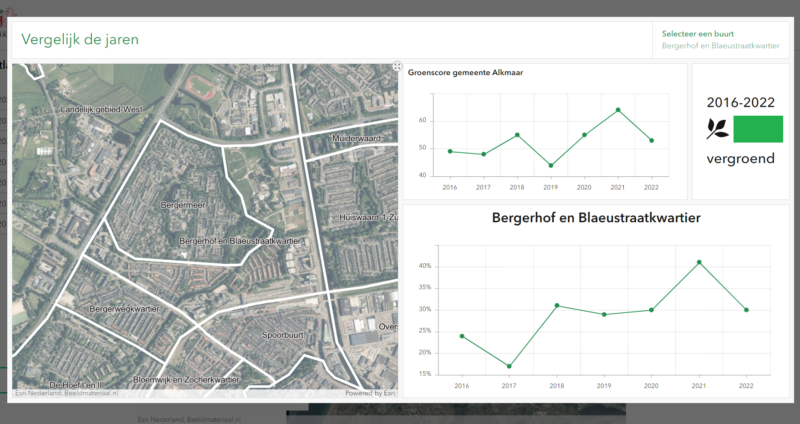
Task: Click 2021 data point in Bergerhof chart
Action: point(699,262)
